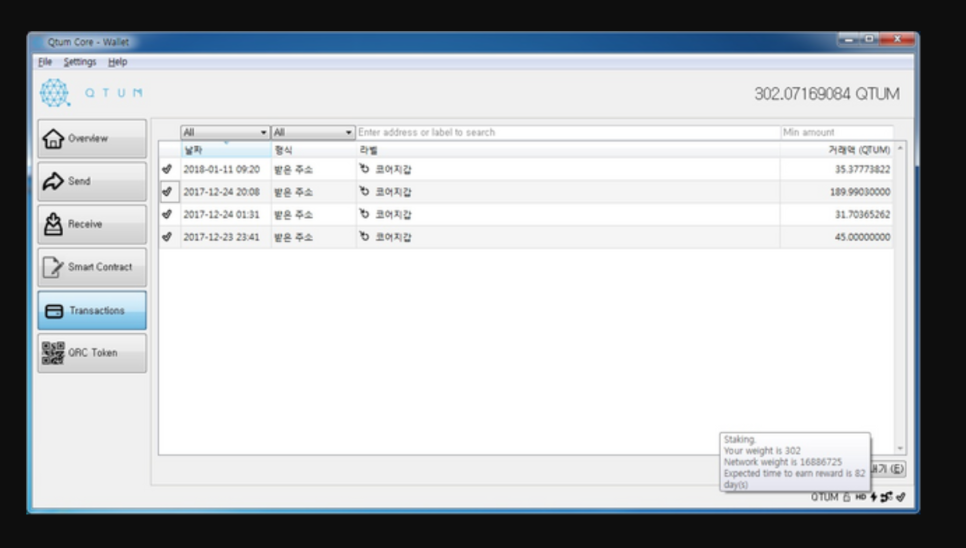Image resolution: width=966 pixels, height=548 pixels.
Task: Click the amount 31.70365262
Action: [862, 214]
